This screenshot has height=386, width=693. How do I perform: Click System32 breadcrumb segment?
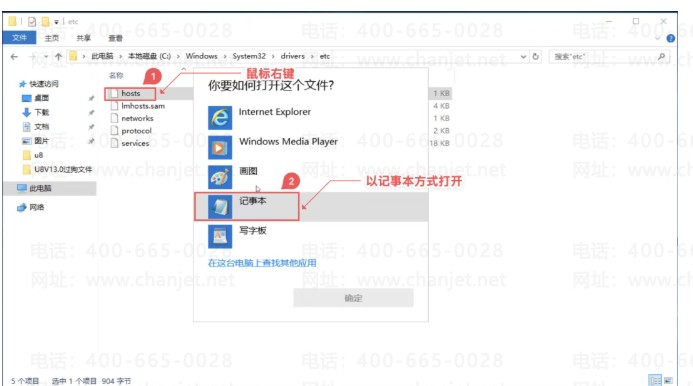click(x=249, y=56)
